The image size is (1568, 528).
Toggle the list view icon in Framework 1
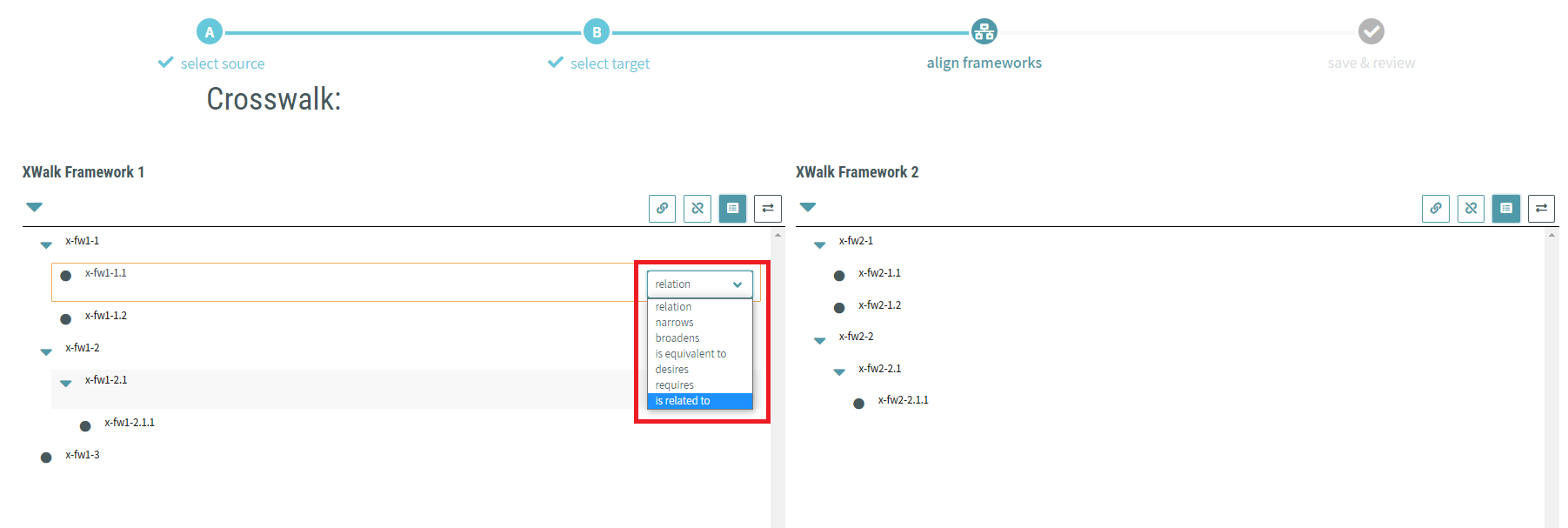732,209
